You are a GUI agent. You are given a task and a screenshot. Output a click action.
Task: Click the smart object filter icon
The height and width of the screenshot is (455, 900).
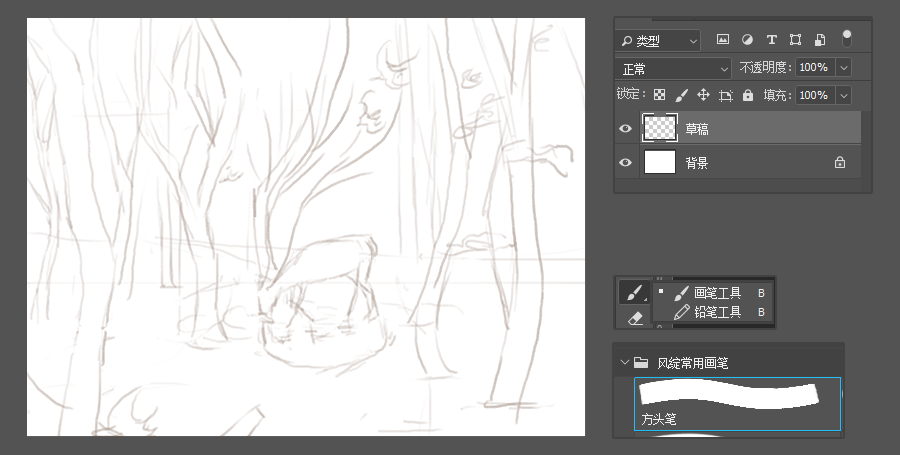click(x=819, y=40)
